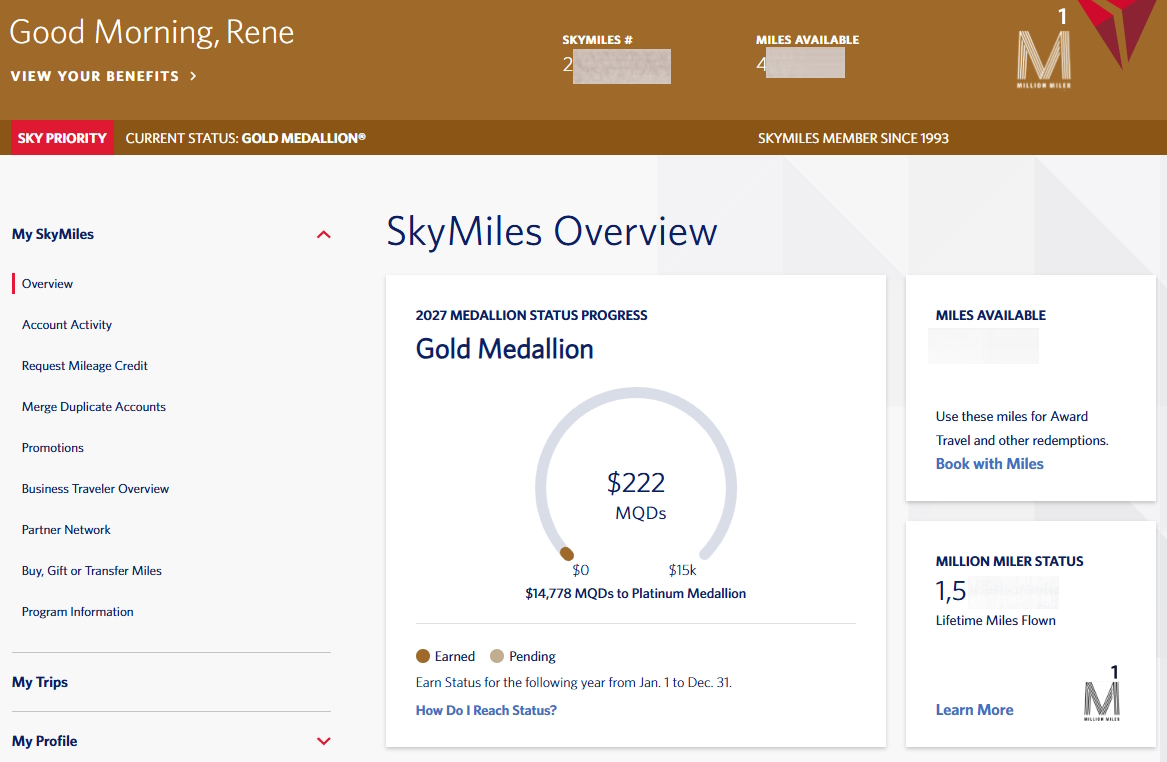Open Promotions page

click(53, 447)
